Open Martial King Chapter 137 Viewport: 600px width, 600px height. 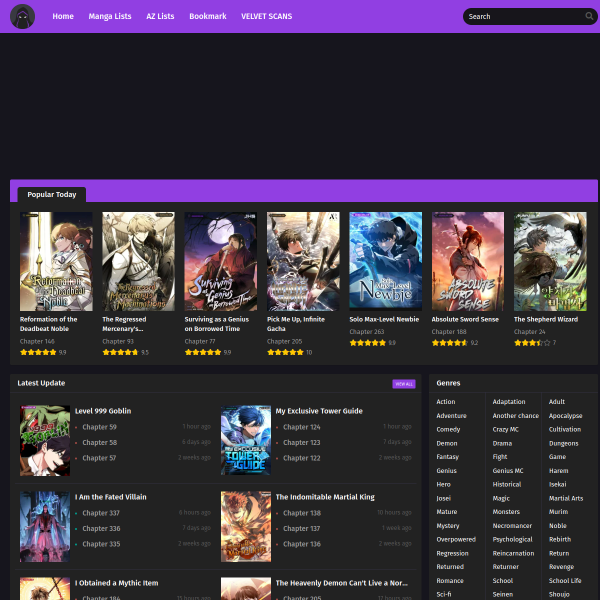point(302,528)
